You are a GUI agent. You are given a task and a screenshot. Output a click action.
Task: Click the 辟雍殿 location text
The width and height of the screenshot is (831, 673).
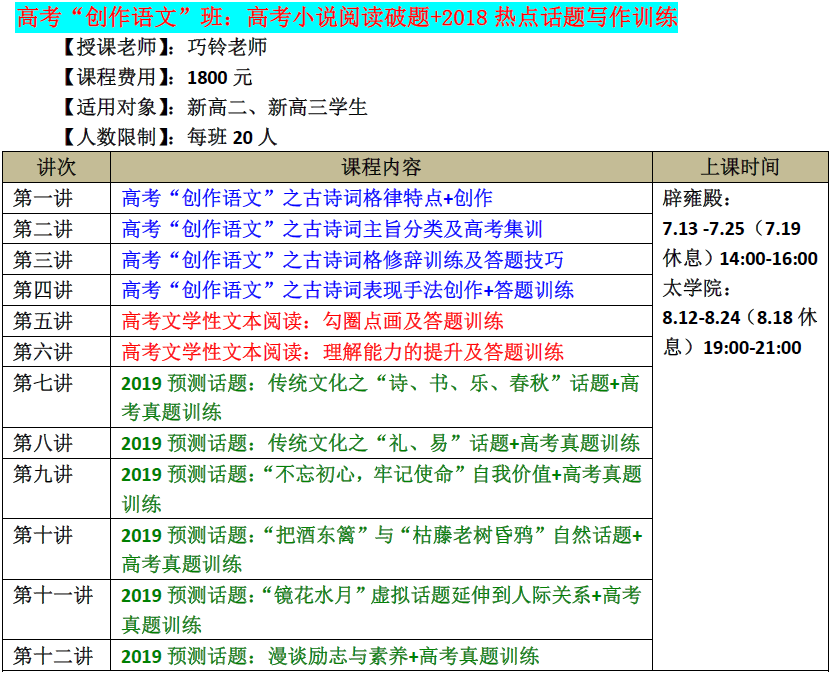697,198
